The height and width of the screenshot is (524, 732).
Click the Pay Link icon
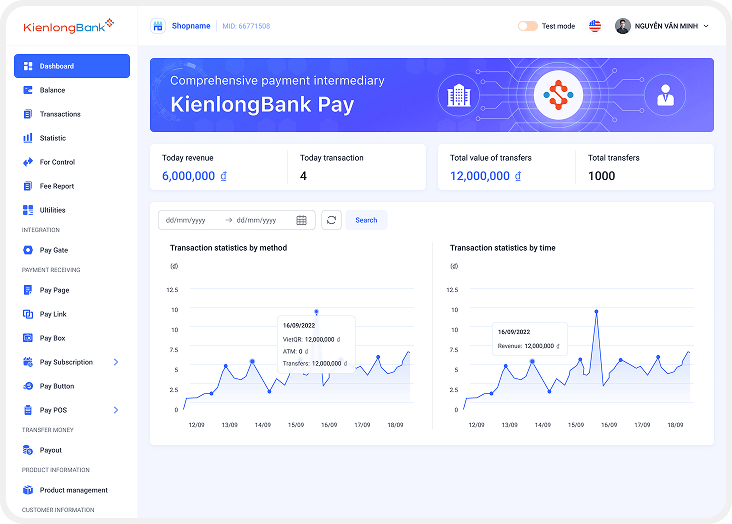tap(28, 314)
